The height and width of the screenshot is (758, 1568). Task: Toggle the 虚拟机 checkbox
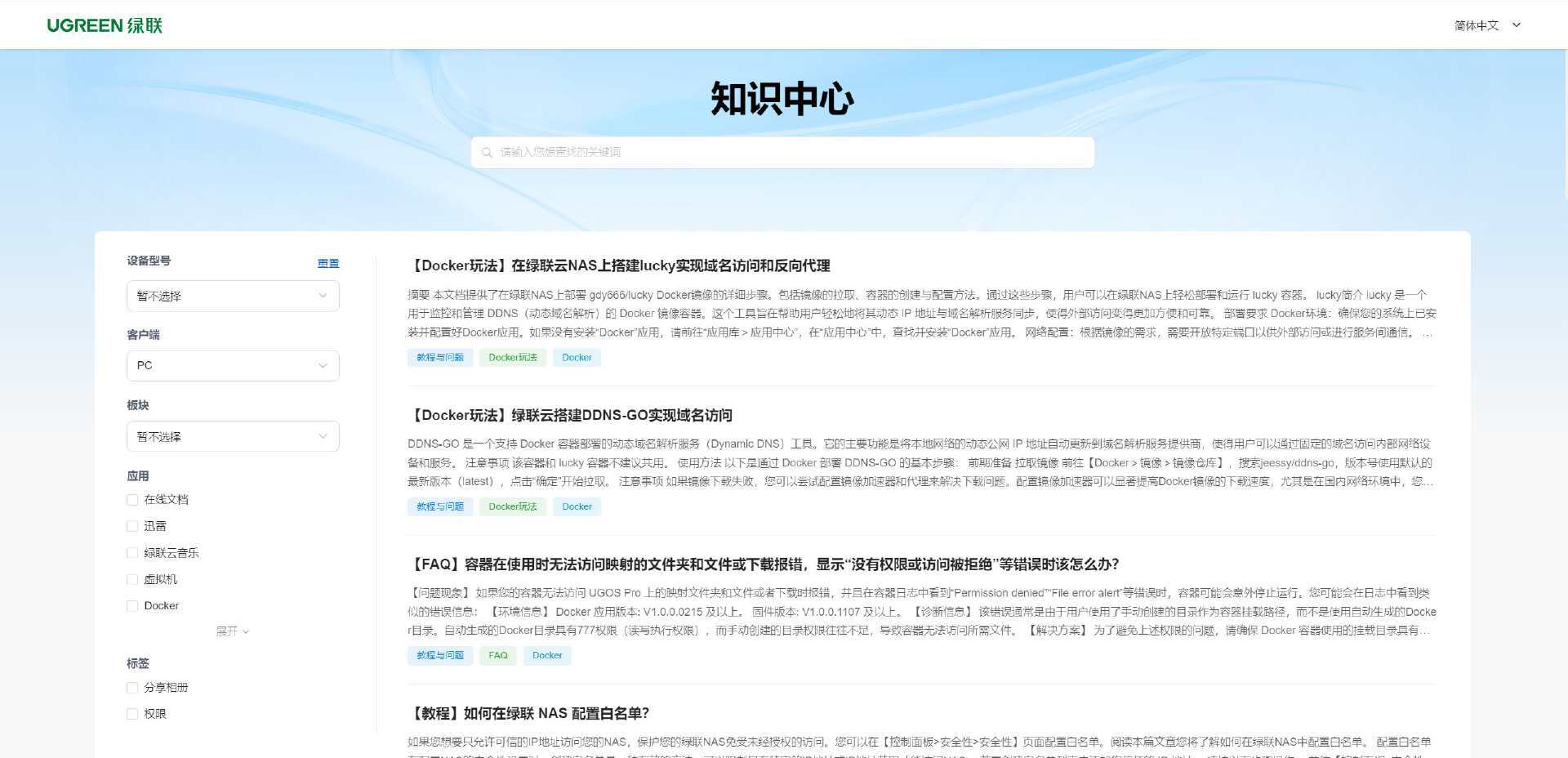[132, 579]
